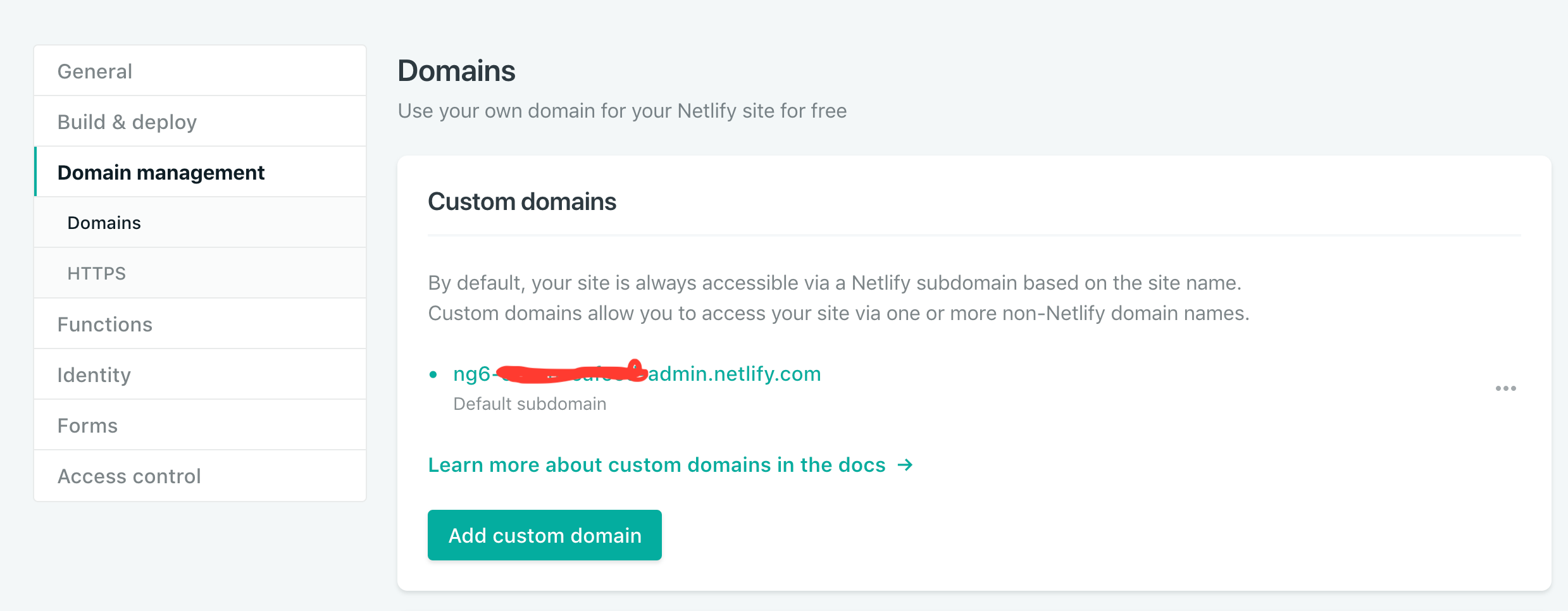1568x611 pixels.
Task: Click the green bullet beside default subdomain
Action: pos(433,374)
